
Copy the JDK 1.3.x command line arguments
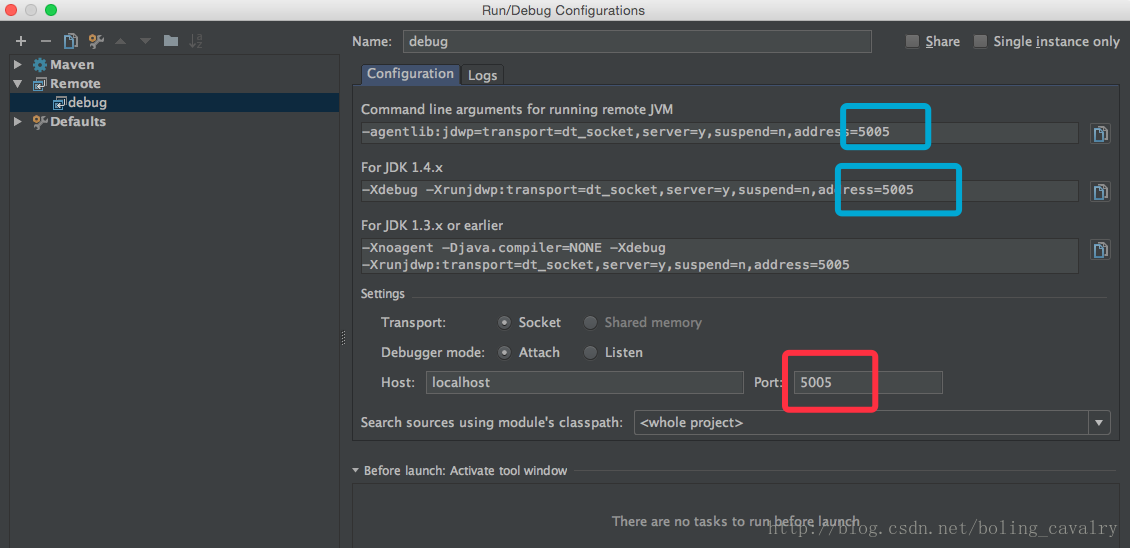pyautogui.click(x=1100, y=250)
